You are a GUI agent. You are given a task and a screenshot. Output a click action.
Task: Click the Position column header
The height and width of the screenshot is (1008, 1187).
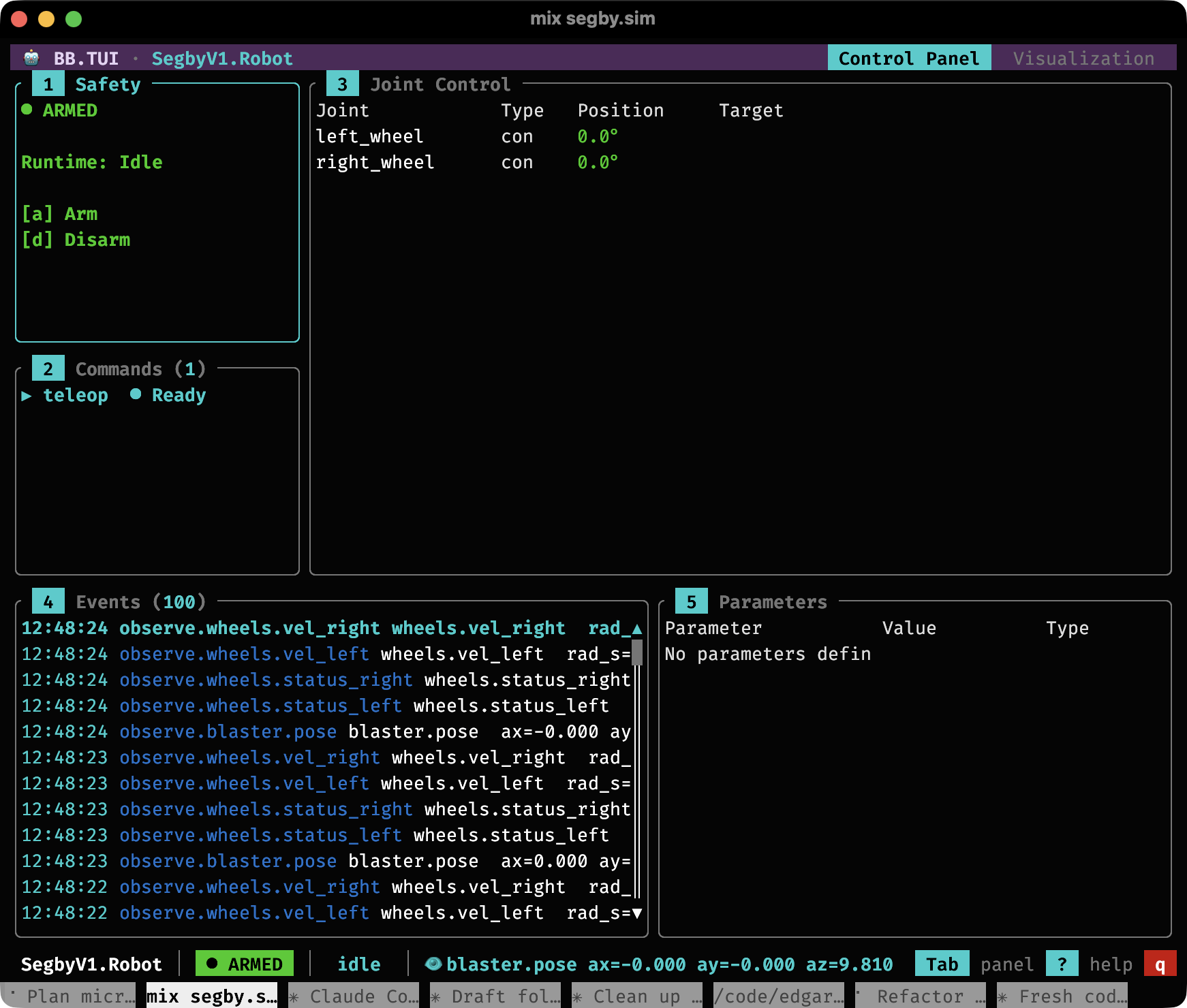pyautogui.click(x=620, y=110)
